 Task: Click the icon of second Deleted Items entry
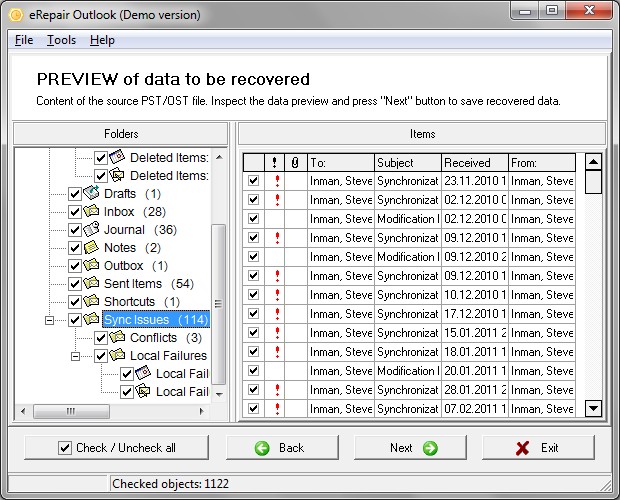(x=117, y=175)
